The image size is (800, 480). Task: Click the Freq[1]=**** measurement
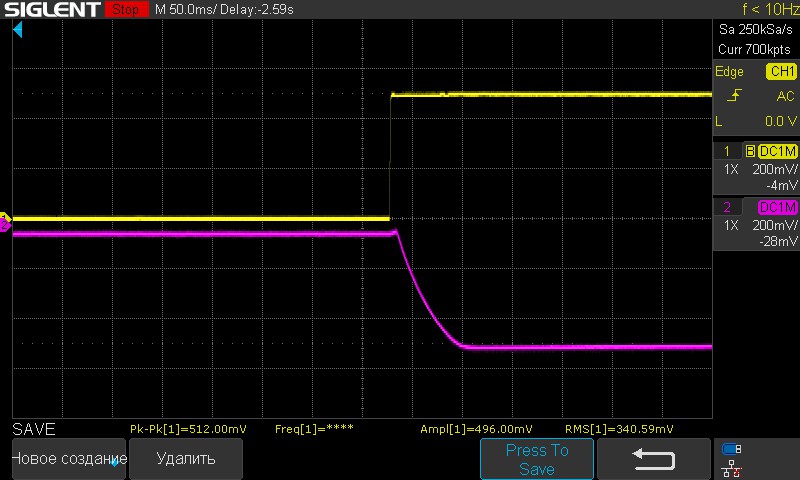pos(314,429)
